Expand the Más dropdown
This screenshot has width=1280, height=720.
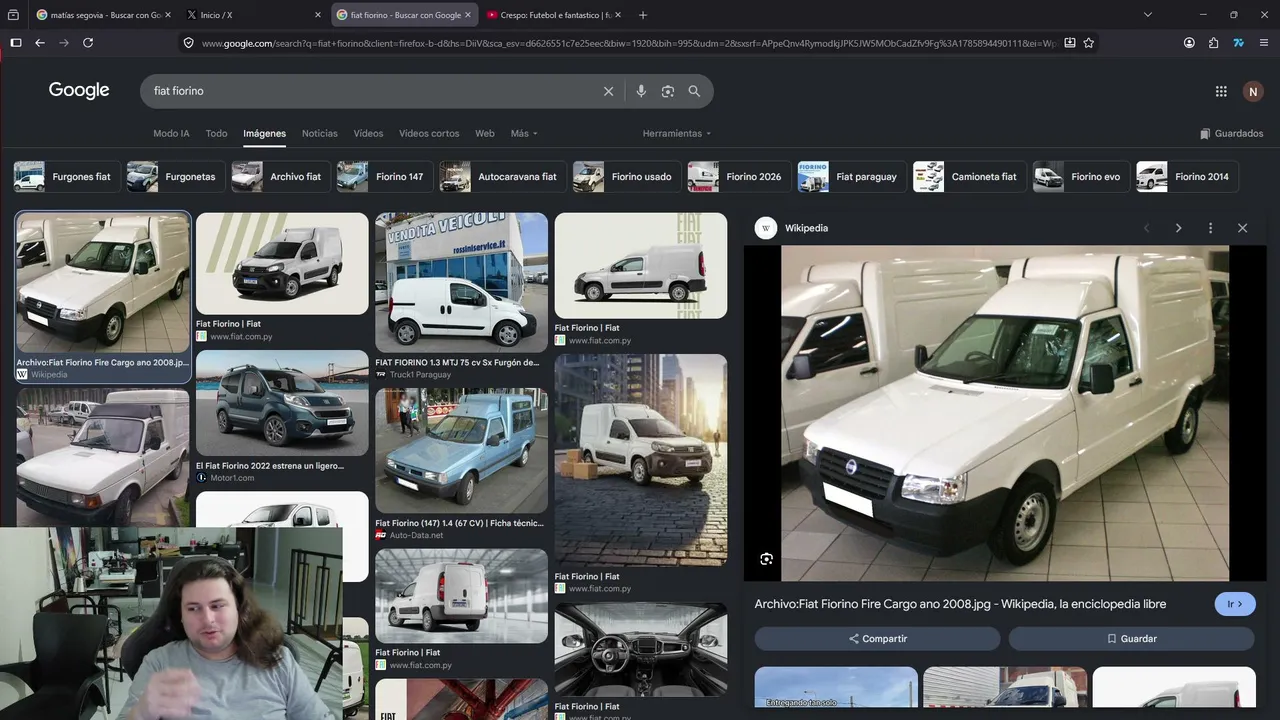click(x=524, y=133)
